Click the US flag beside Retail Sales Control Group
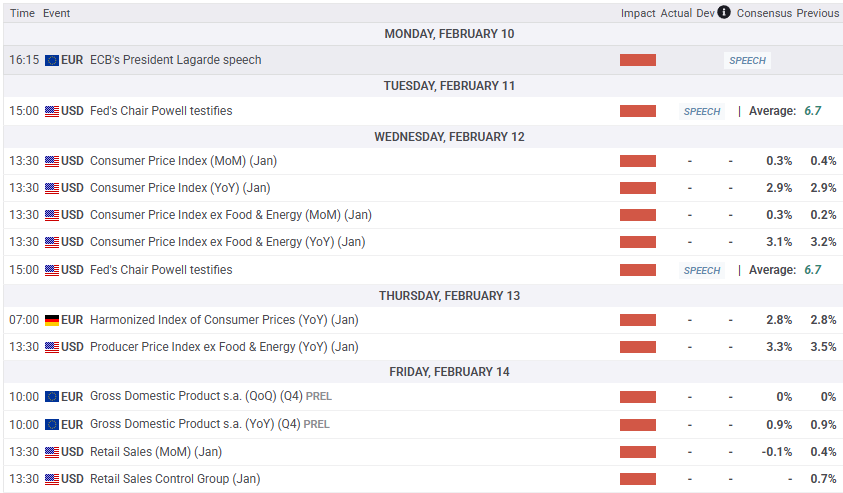The image size is (843, 493). (x=52, y=479)
